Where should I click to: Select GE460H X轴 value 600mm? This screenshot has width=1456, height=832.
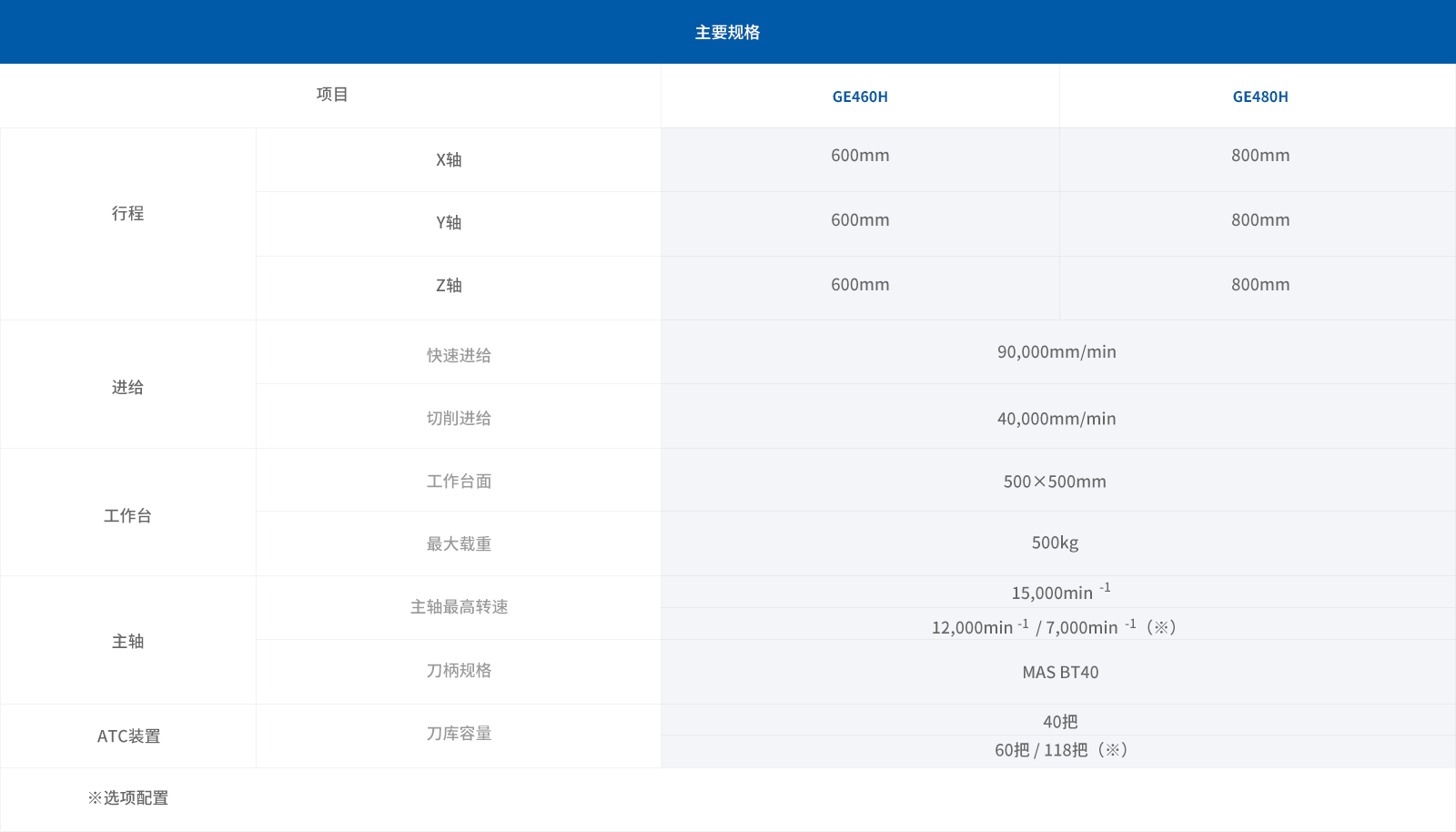tap(860, 156)
